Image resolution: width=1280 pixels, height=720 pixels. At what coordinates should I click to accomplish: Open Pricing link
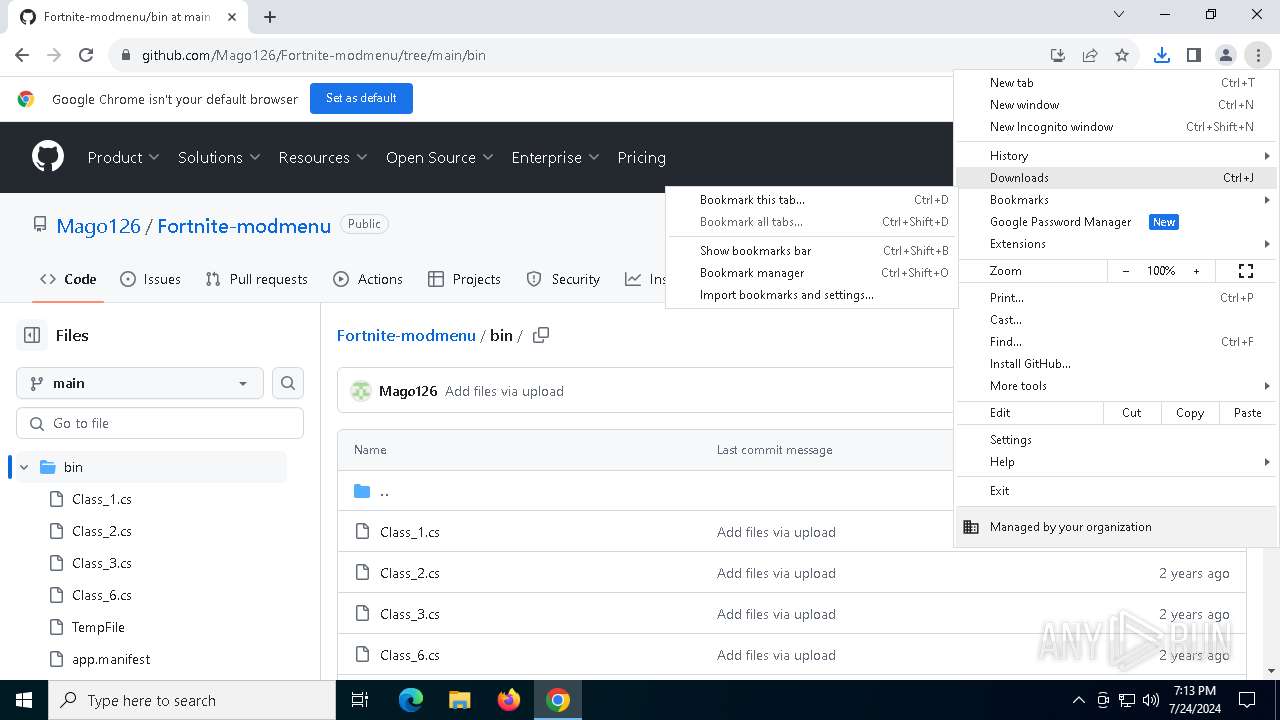(x=641, y=157)
